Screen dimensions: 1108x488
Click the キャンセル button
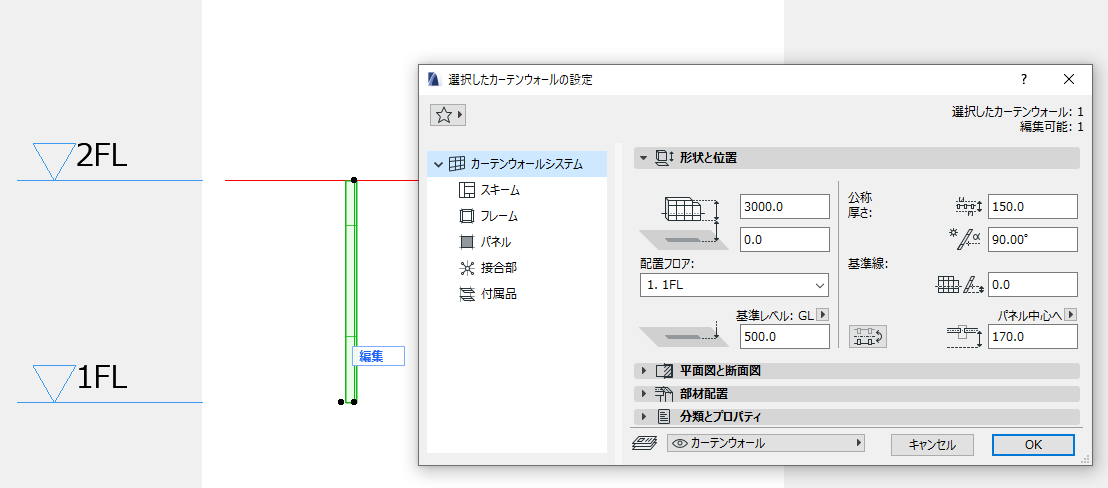point(932,445)
